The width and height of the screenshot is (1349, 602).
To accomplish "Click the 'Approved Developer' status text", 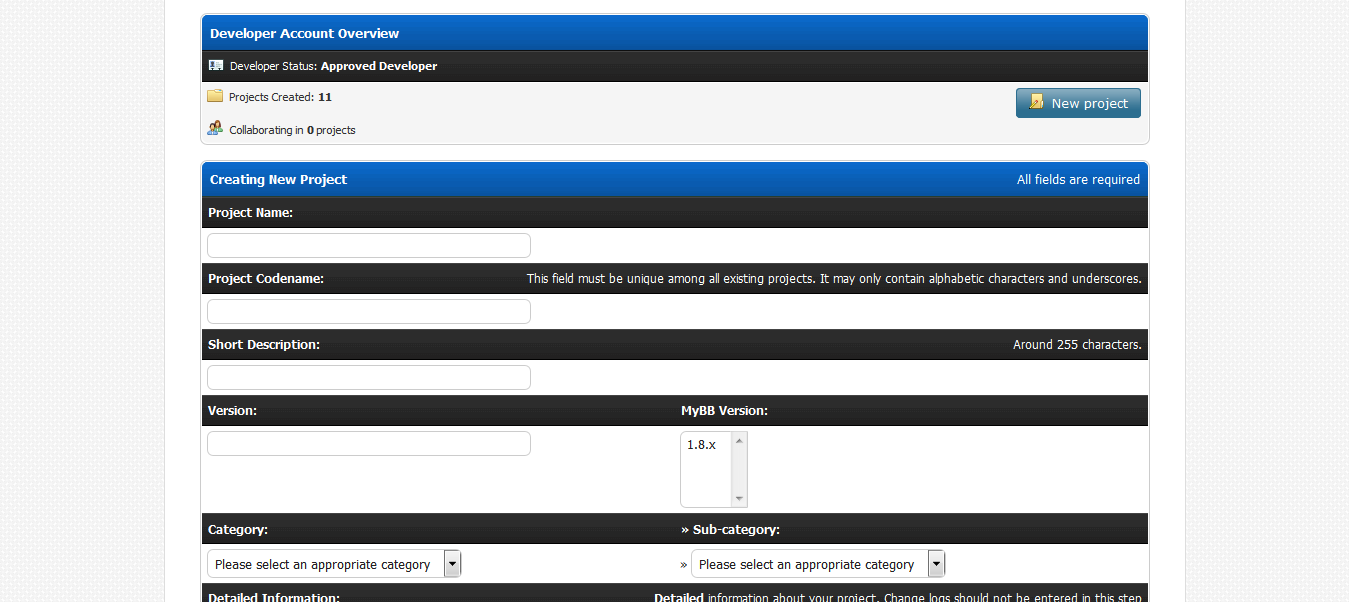I will [379, 66].
